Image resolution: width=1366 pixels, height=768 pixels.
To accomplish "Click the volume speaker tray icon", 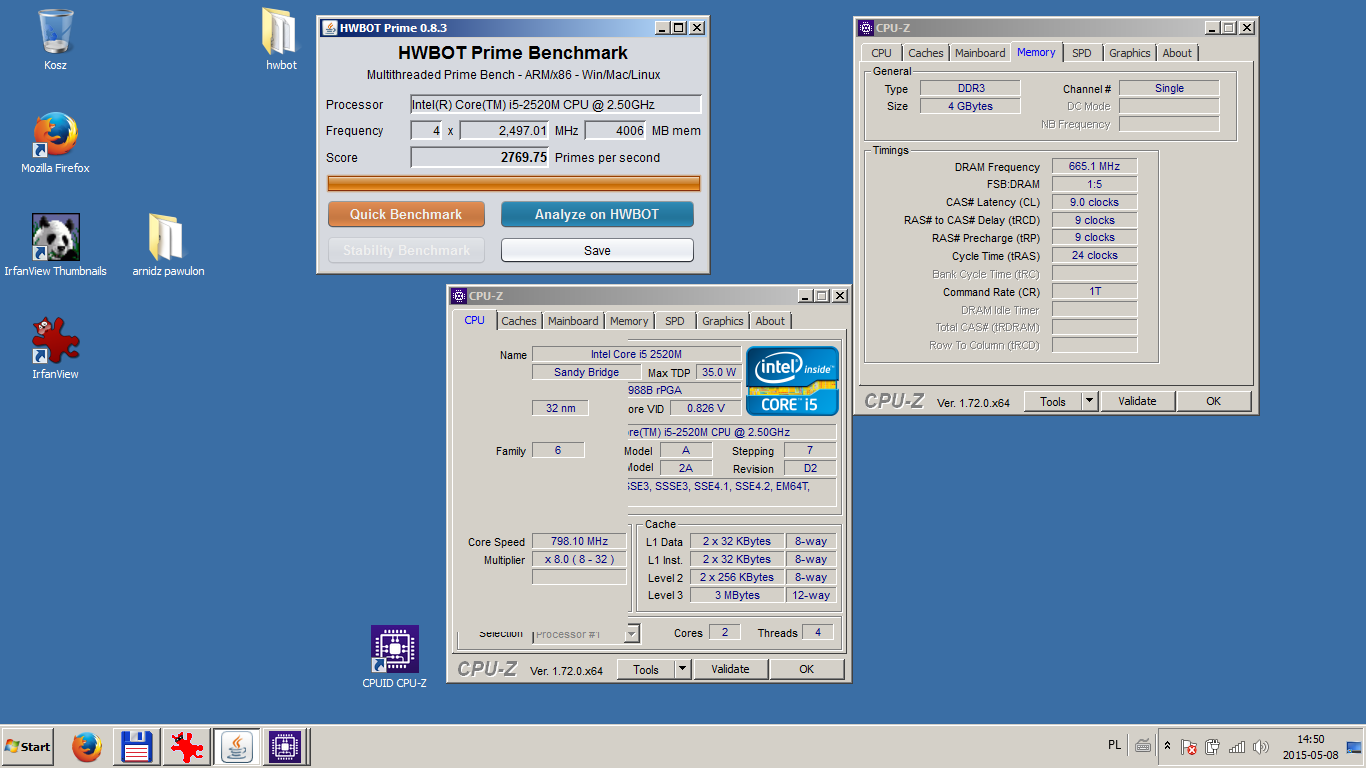I will click(x=1261, y=747).
